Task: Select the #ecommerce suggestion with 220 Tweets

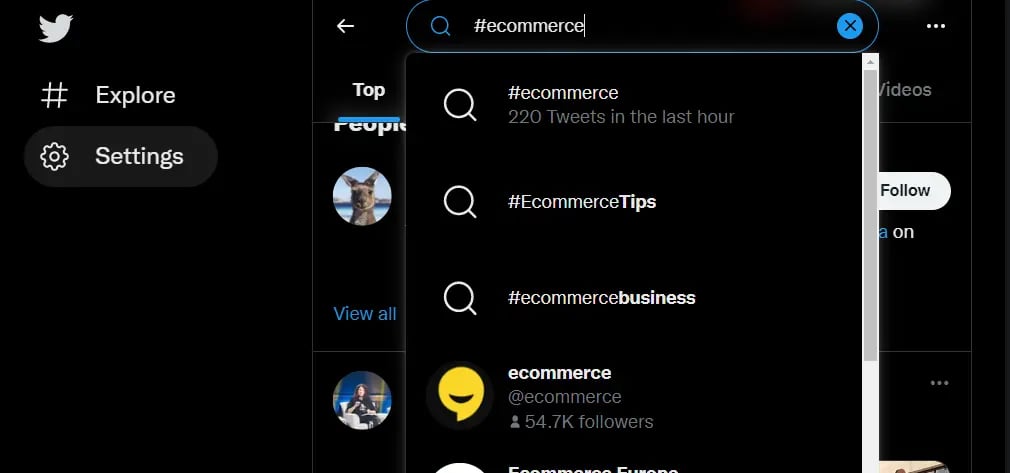Action: point(634,105)
